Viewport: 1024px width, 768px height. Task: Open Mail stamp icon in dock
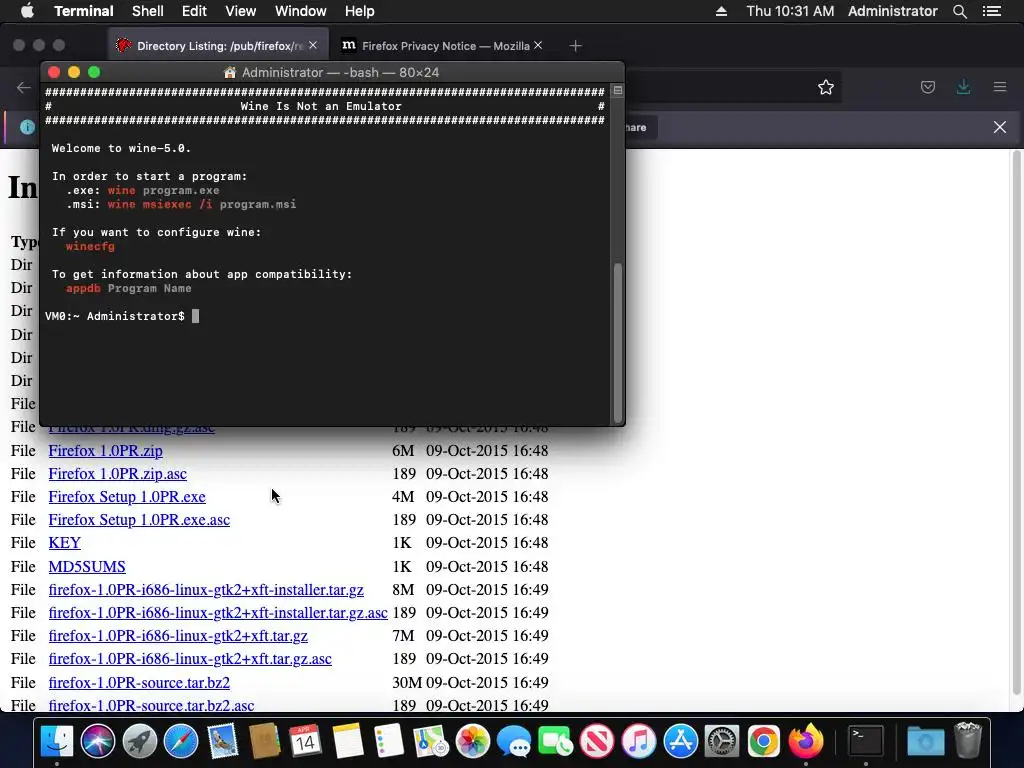[223, 741]
